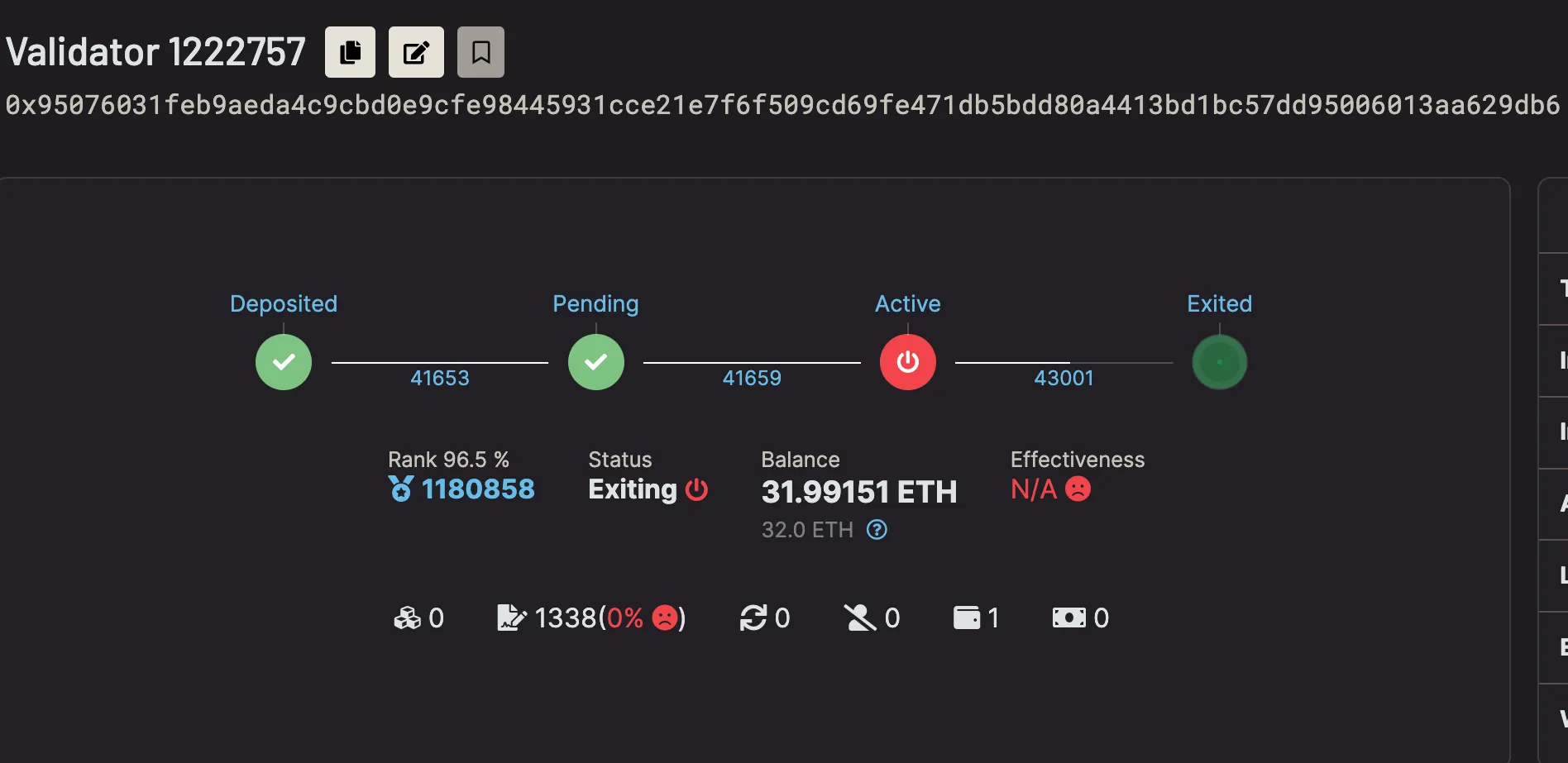Open epoch 41653 link
Viewport: 1568px width, 763px height.
tap(440, 378)
